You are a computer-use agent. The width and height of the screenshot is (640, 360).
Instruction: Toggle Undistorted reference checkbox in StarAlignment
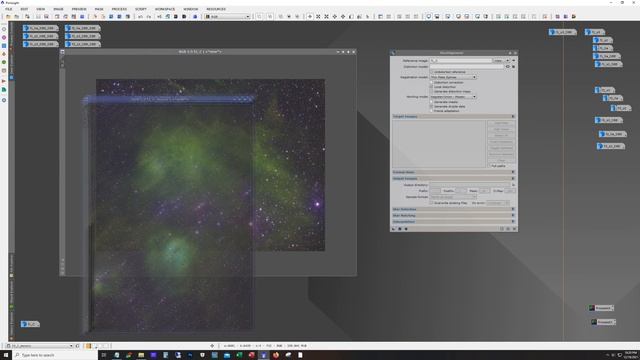(432, 72)
